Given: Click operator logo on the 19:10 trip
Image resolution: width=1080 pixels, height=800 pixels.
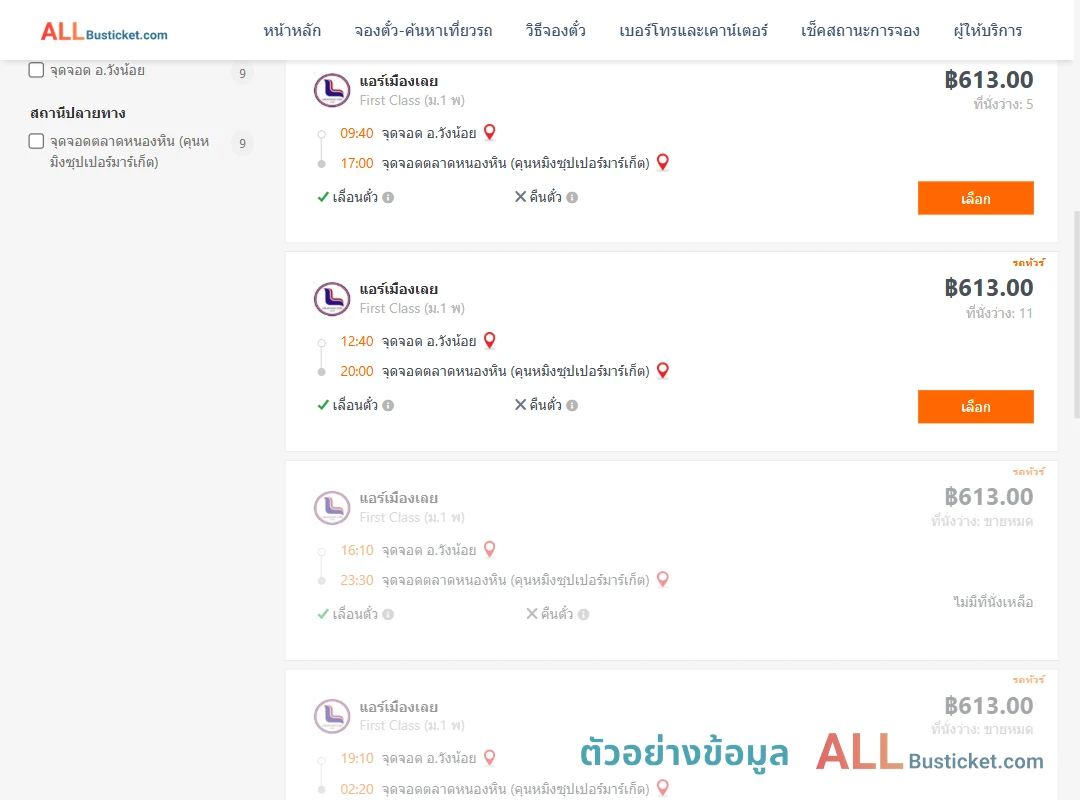Looking at the screenshot, I should click(332, 715).
